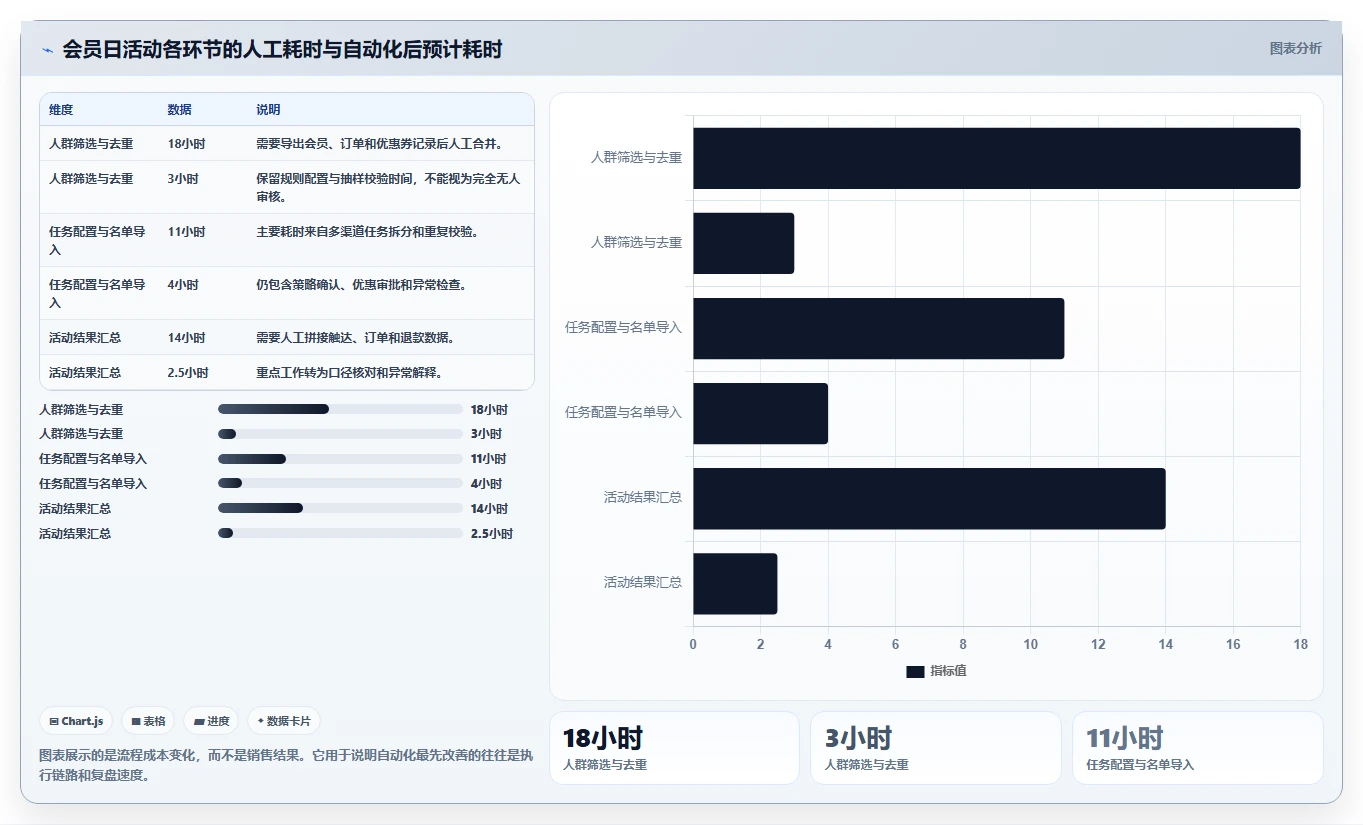Click the progress bar labeled 18小时
Image resolution: width=1363 pixels, height=825 pixels.
click(x=340, y=409)
